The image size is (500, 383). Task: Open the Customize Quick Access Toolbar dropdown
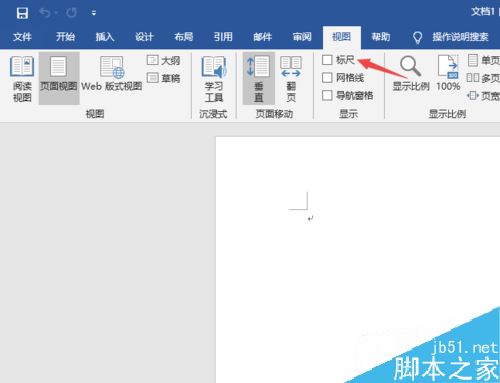point(94,13)
